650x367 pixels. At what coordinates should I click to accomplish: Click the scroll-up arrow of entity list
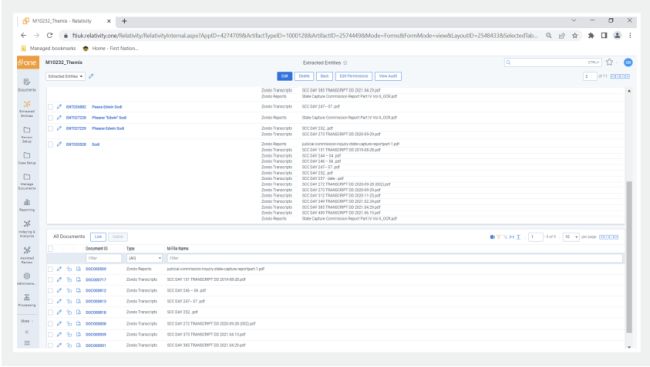(x=629, y=91)
